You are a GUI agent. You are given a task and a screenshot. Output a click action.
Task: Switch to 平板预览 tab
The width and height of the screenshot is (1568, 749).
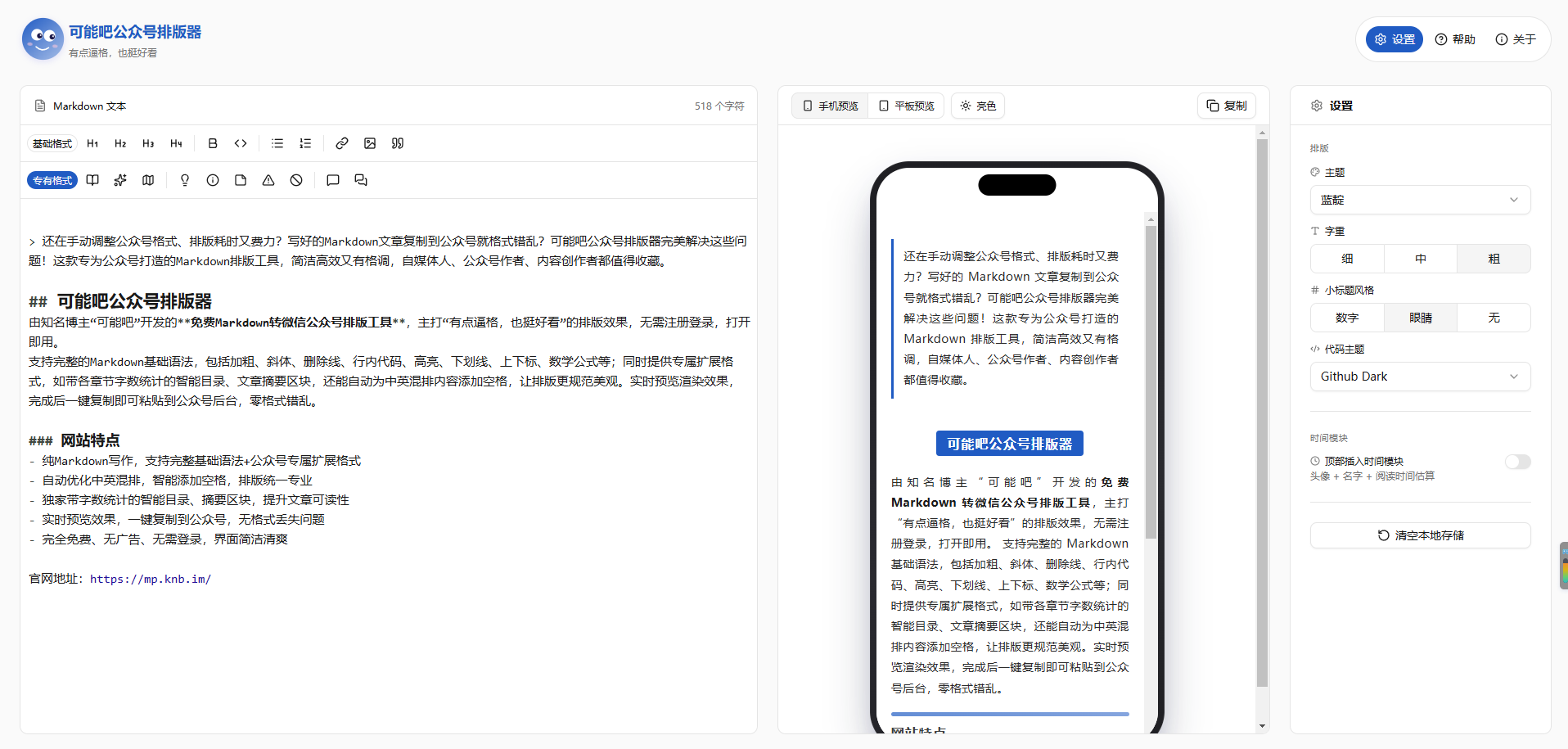[906, 106]
